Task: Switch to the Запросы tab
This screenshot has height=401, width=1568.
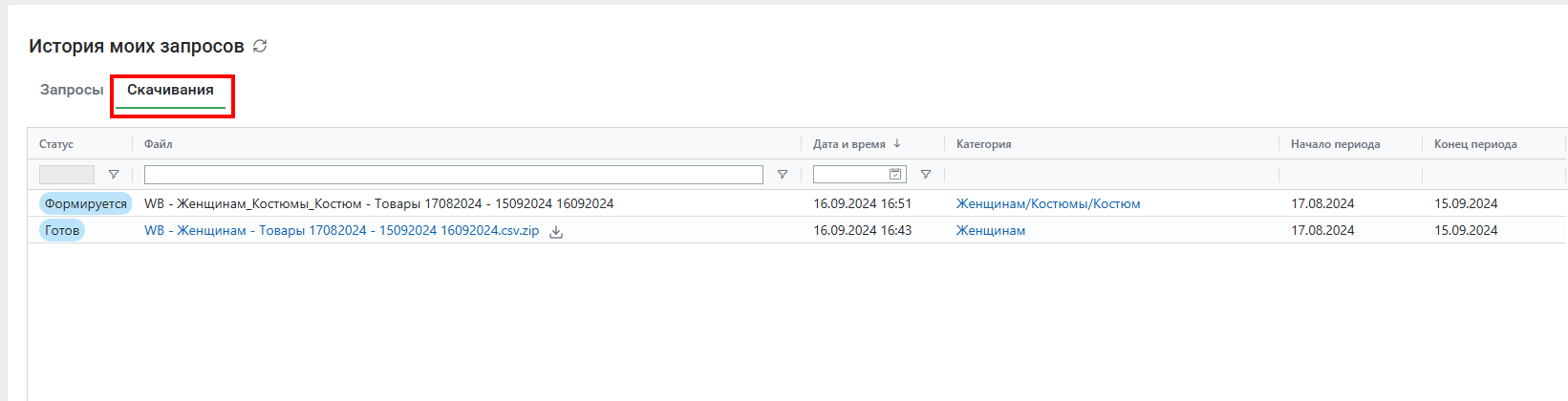Action: [x=72, y=90]
